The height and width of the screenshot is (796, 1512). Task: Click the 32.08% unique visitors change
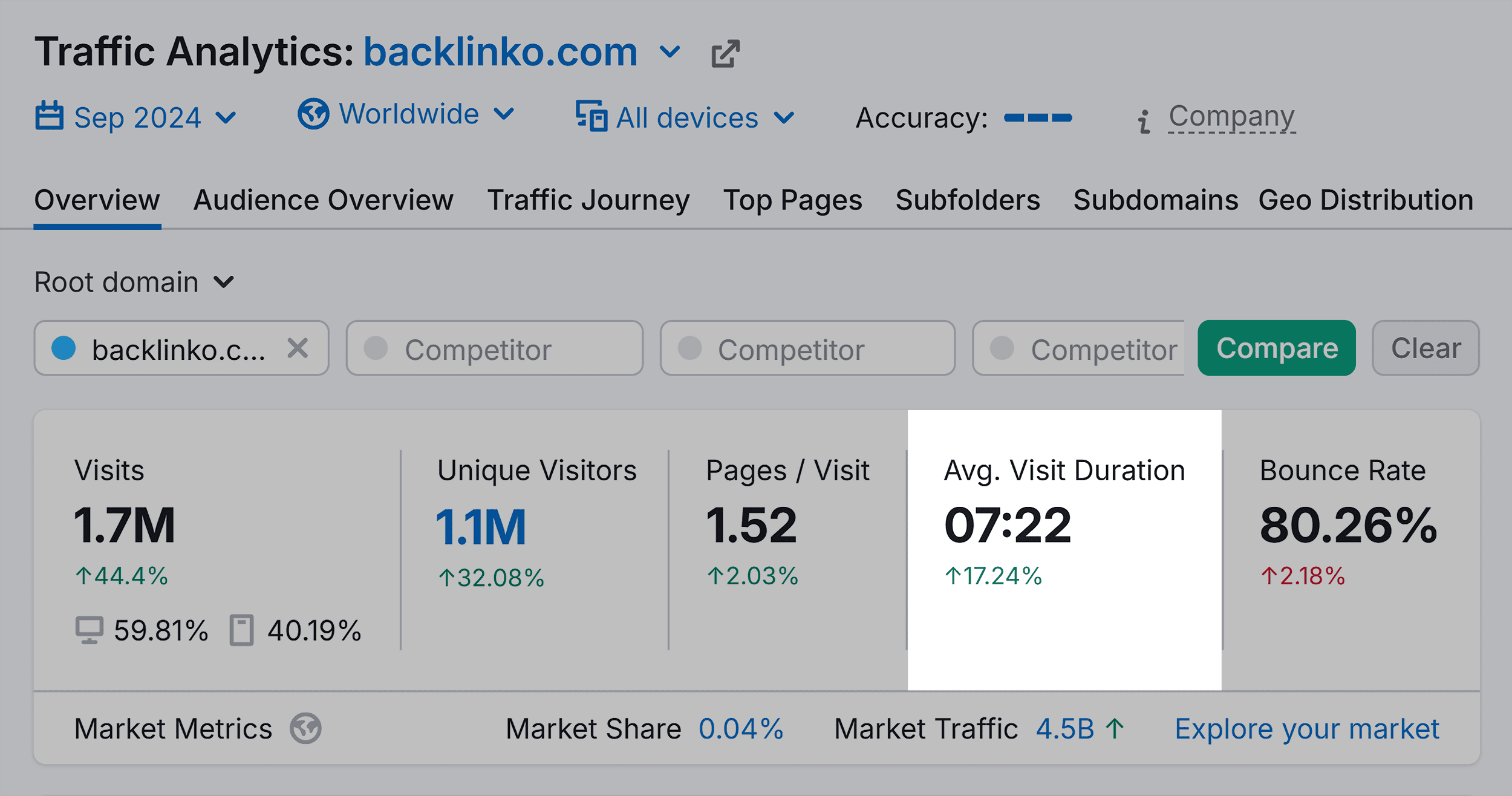[x=491, y=578]
